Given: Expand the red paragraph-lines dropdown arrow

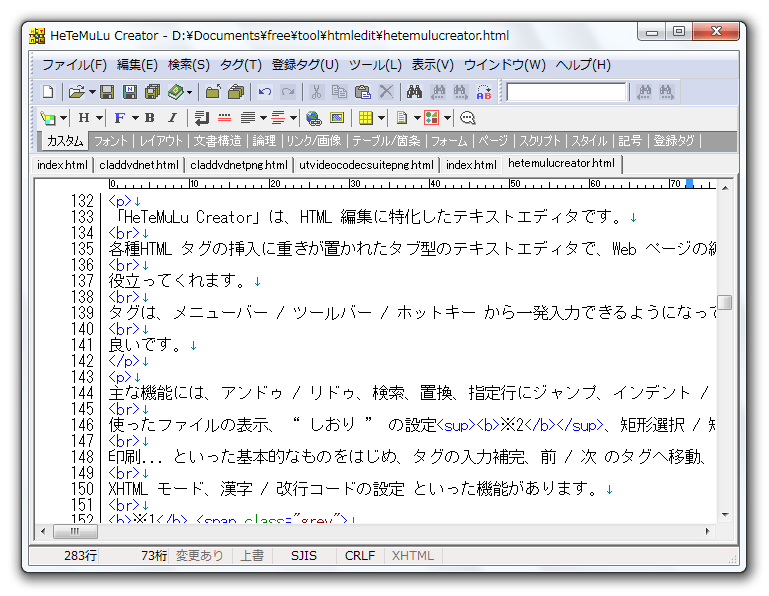Looking at the screenshot, I should pos(293,118).
